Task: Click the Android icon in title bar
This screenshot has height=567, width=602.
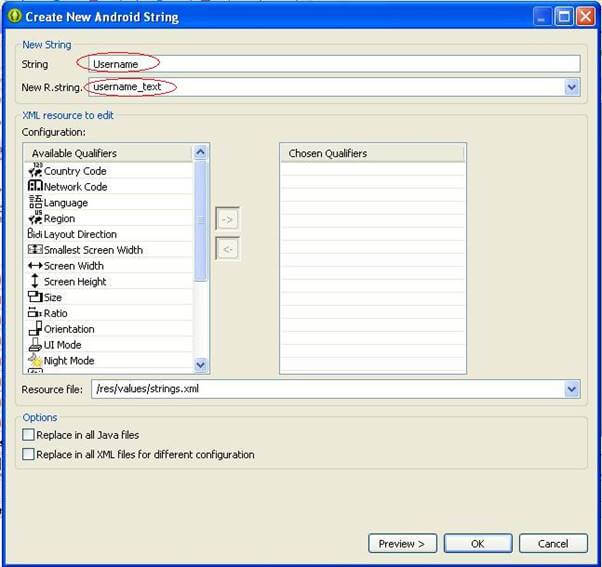Action: coord(14,16)
